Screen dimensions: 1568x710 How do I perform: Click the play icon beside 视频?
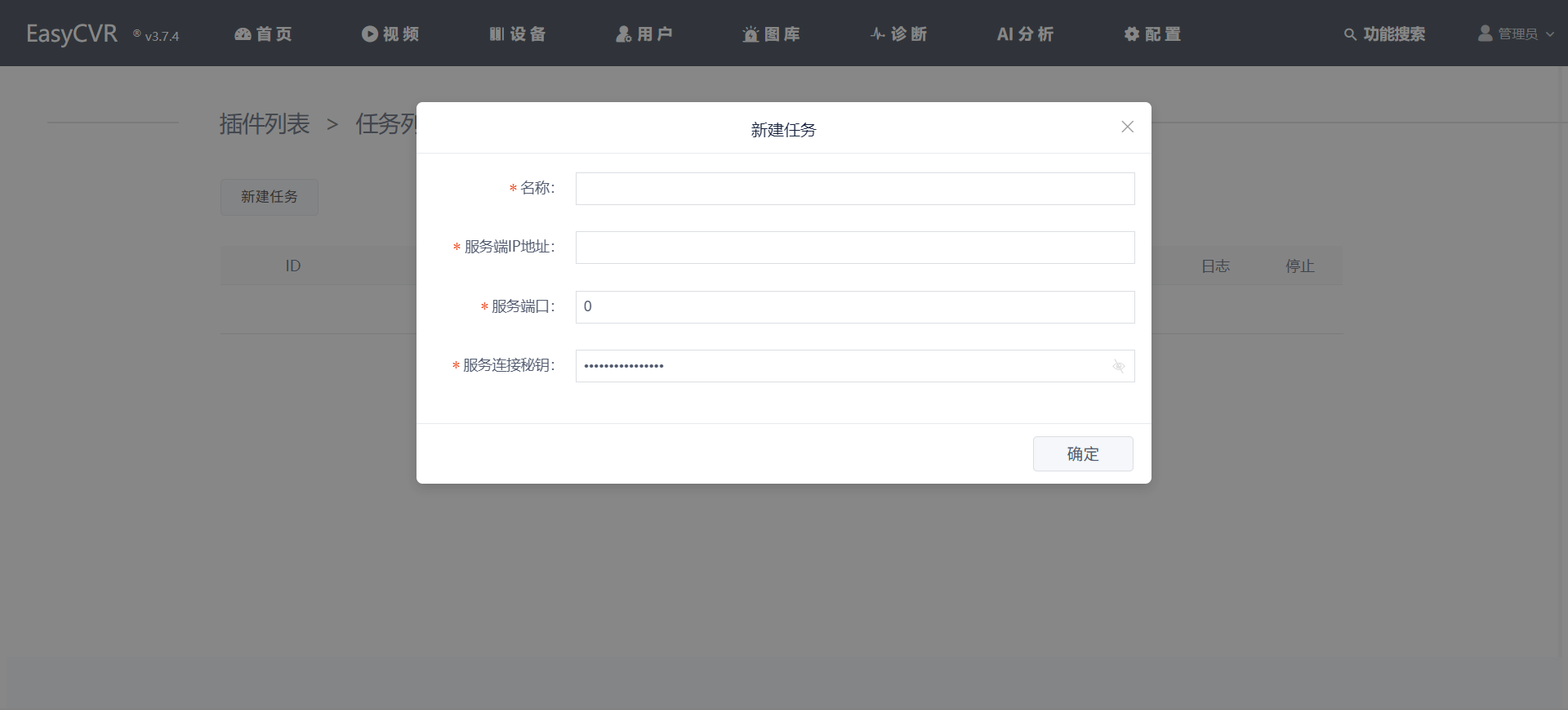(370, 34)
